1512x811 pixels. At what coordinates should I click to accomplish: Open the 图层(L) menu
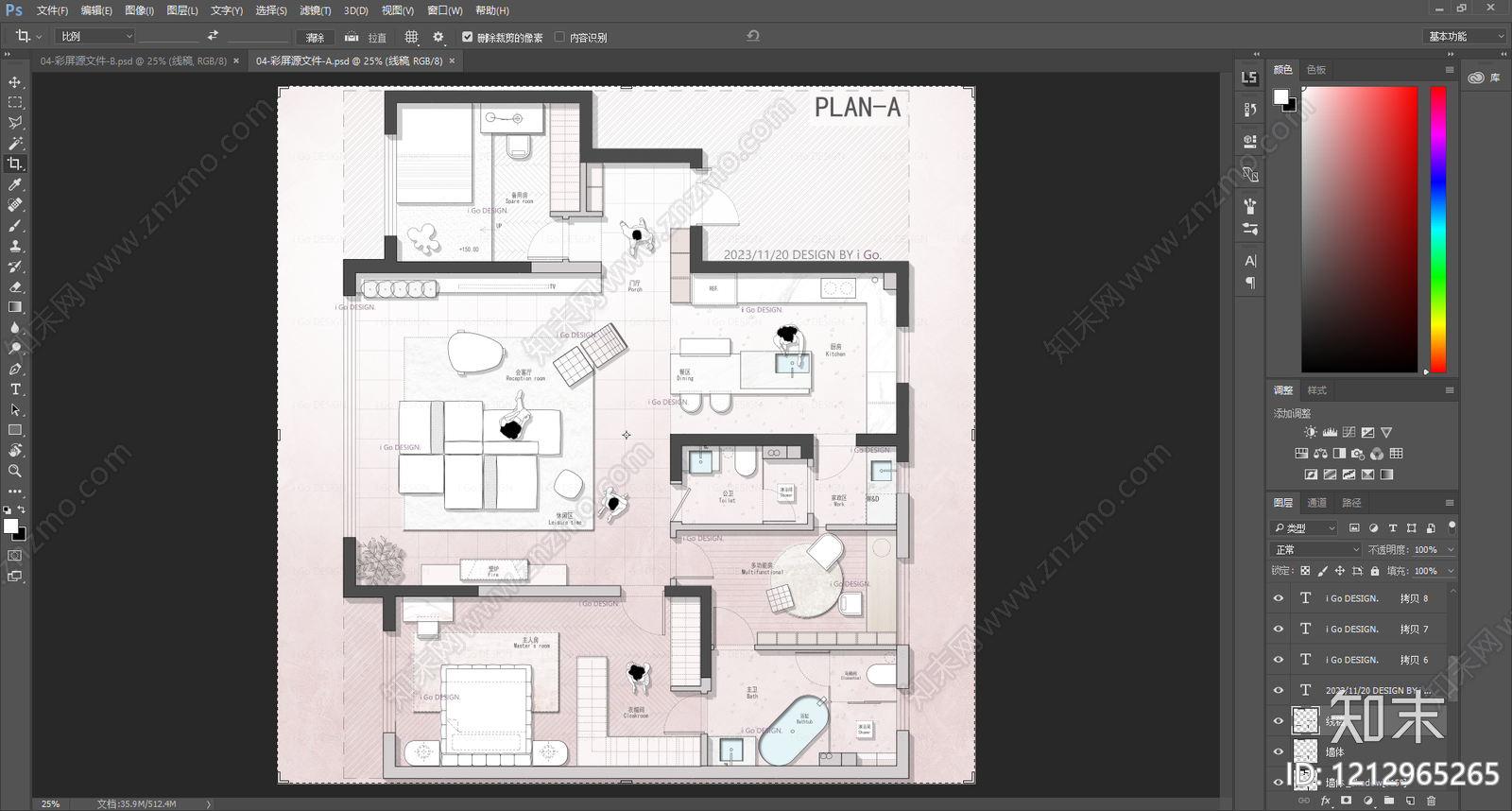coord(182,10)
